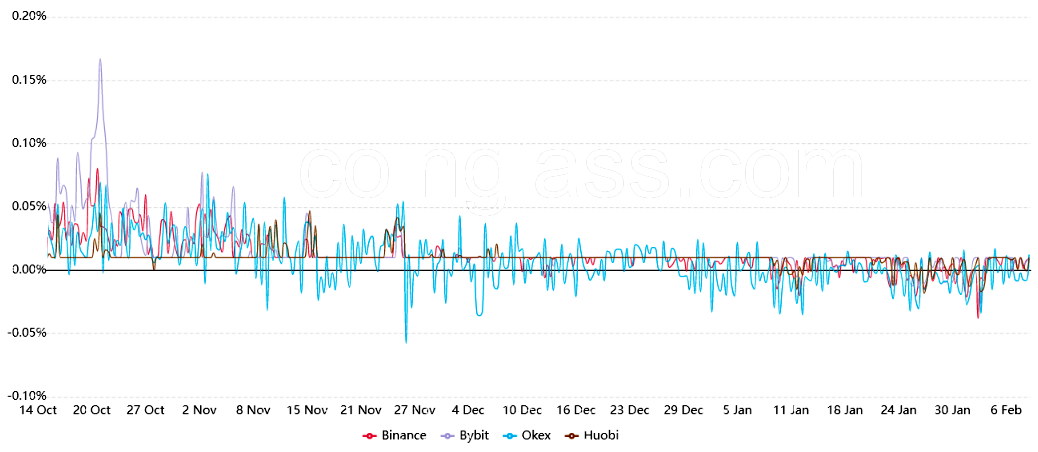Toggle the Binance series label in legend

click(x=403, y=435)
